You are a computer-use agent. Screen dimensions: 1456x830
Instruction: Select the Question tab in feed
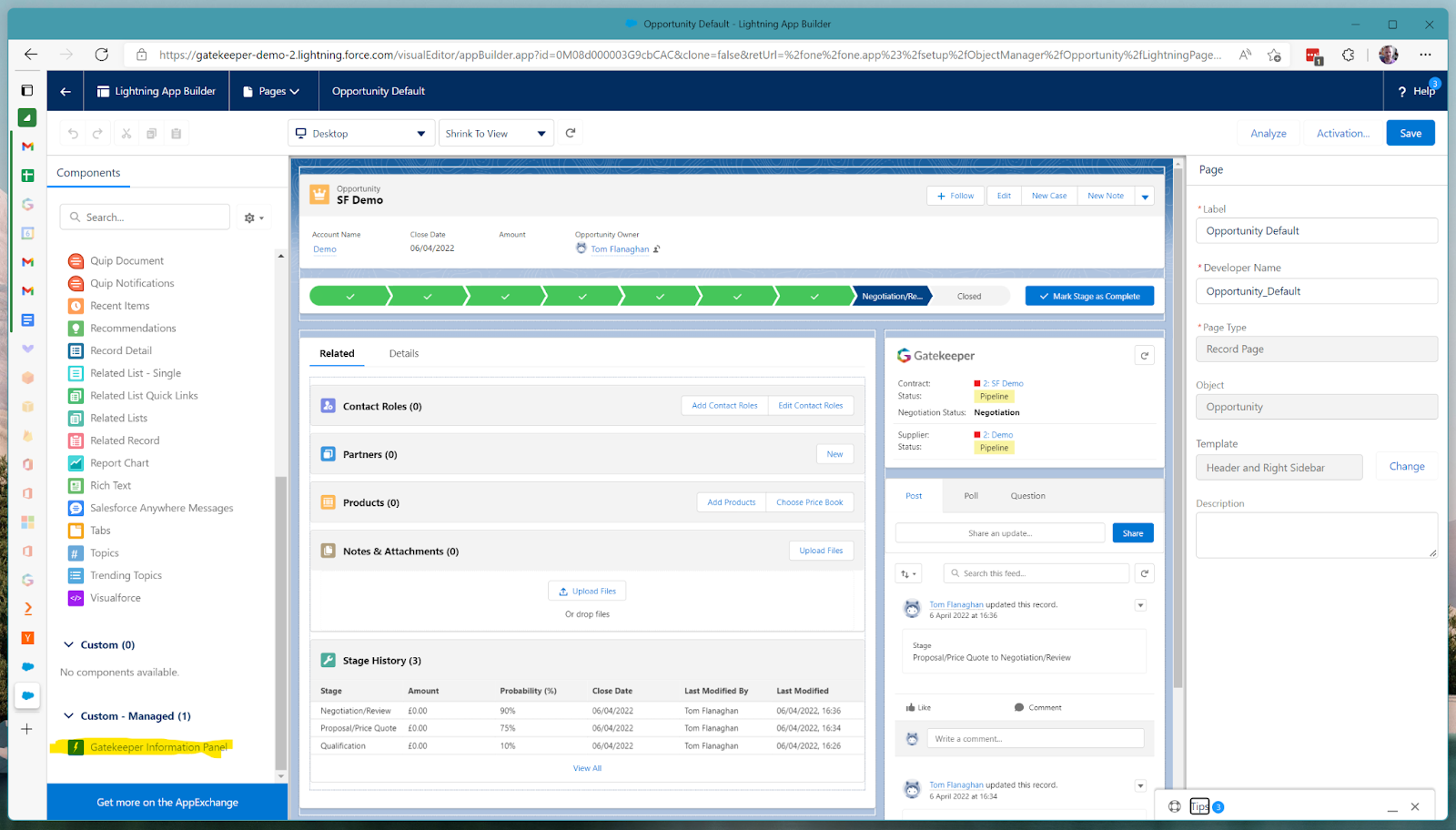pos(1027,496)
